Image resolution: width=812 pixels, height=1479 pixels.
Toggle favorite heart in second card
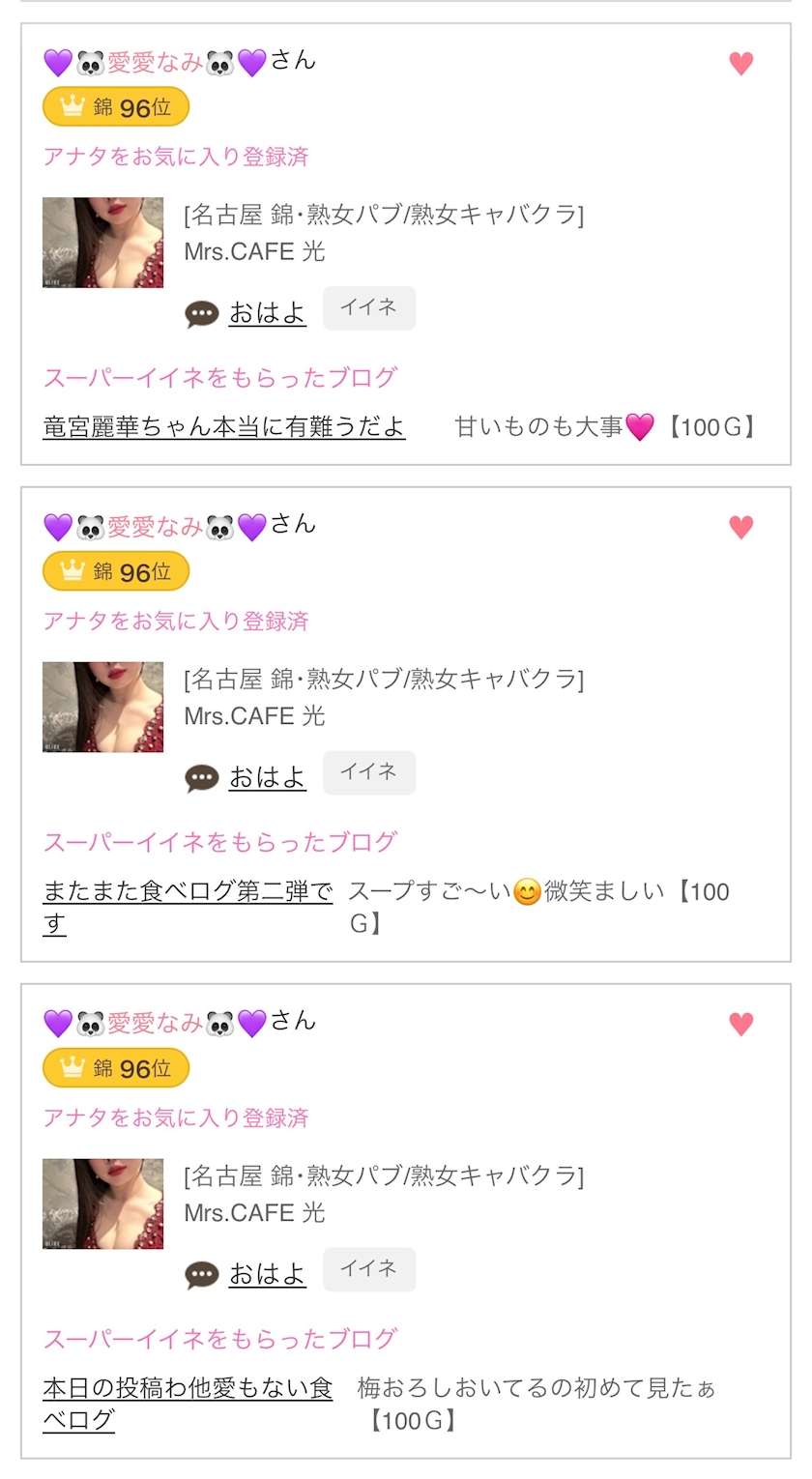tap(740, 527)
